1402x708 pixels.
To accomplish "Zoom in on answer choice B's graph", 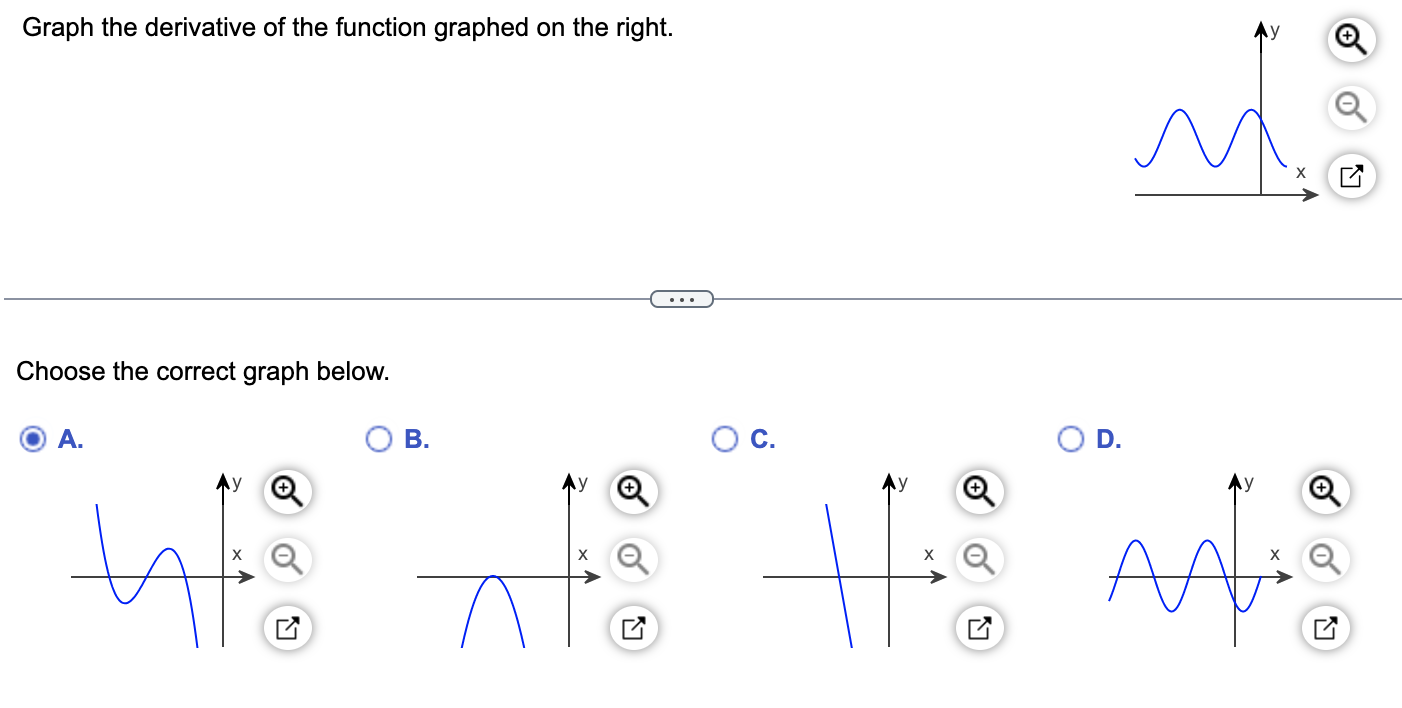I will click(631, 492).
